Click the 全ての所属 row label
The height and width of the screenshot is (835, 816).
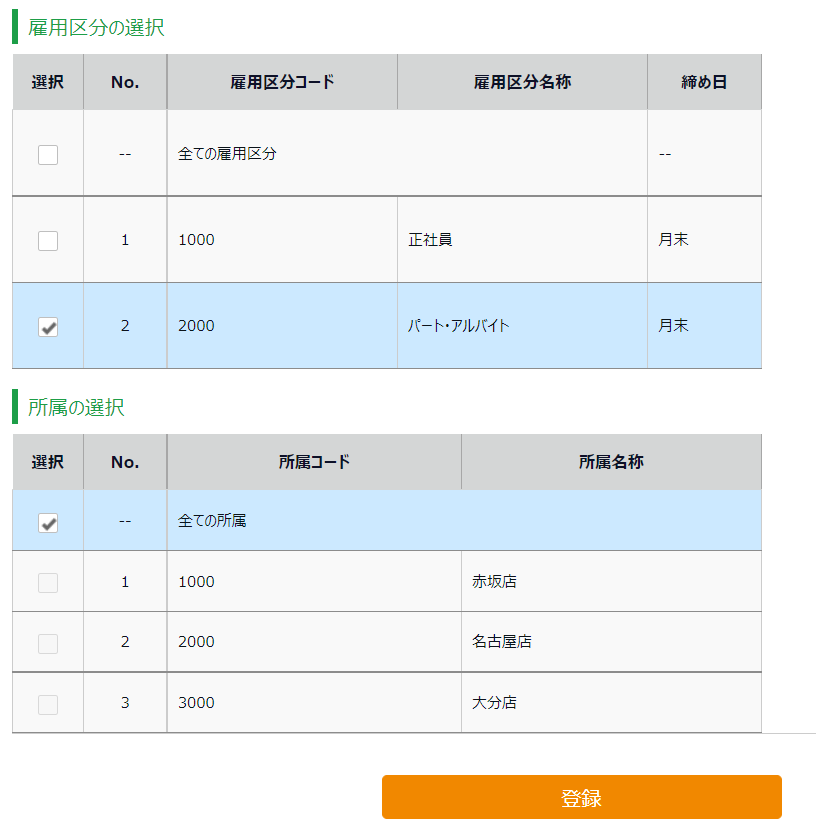[x=212, y=521]
